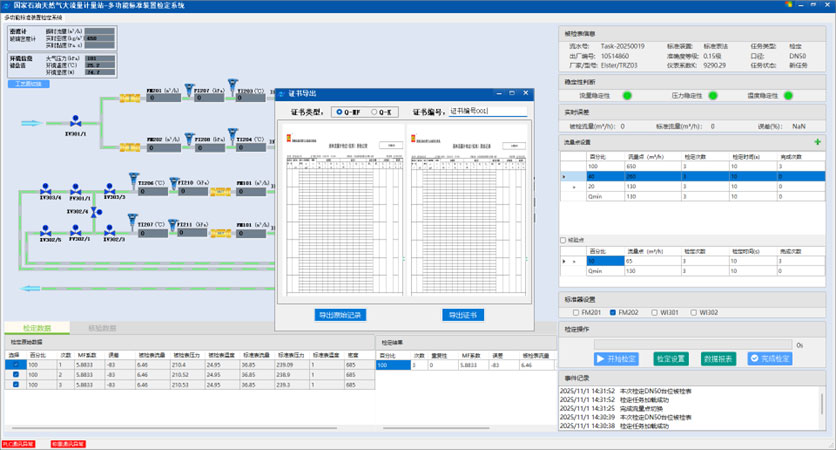Select the Q-K certificate type radio button
The width and height of the screenshot is (836, 450).
click(375, 111)
